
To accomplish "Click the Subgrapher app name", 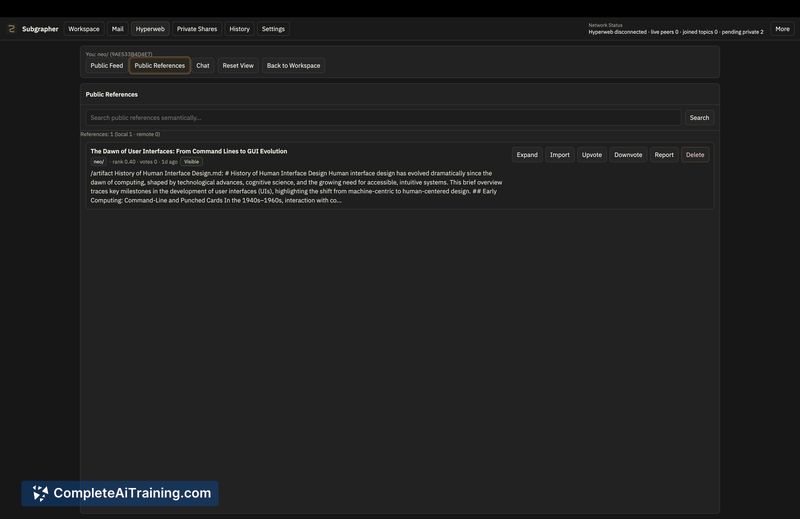I will point(40,29).
